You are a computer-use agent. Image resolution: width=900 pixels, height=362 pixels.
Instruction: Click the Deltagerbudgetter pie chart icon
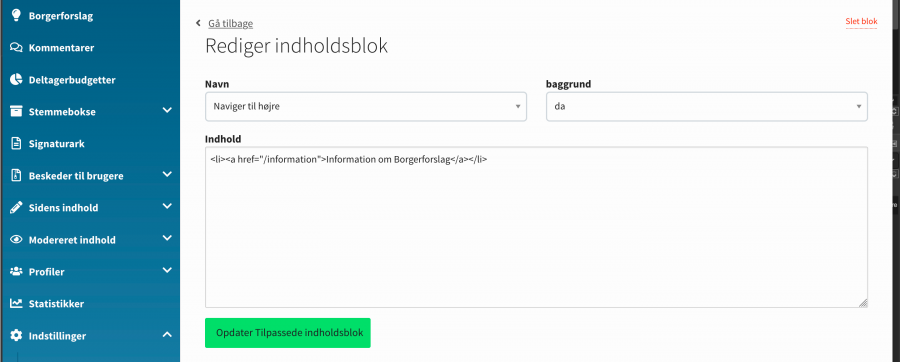coord(16,80)
